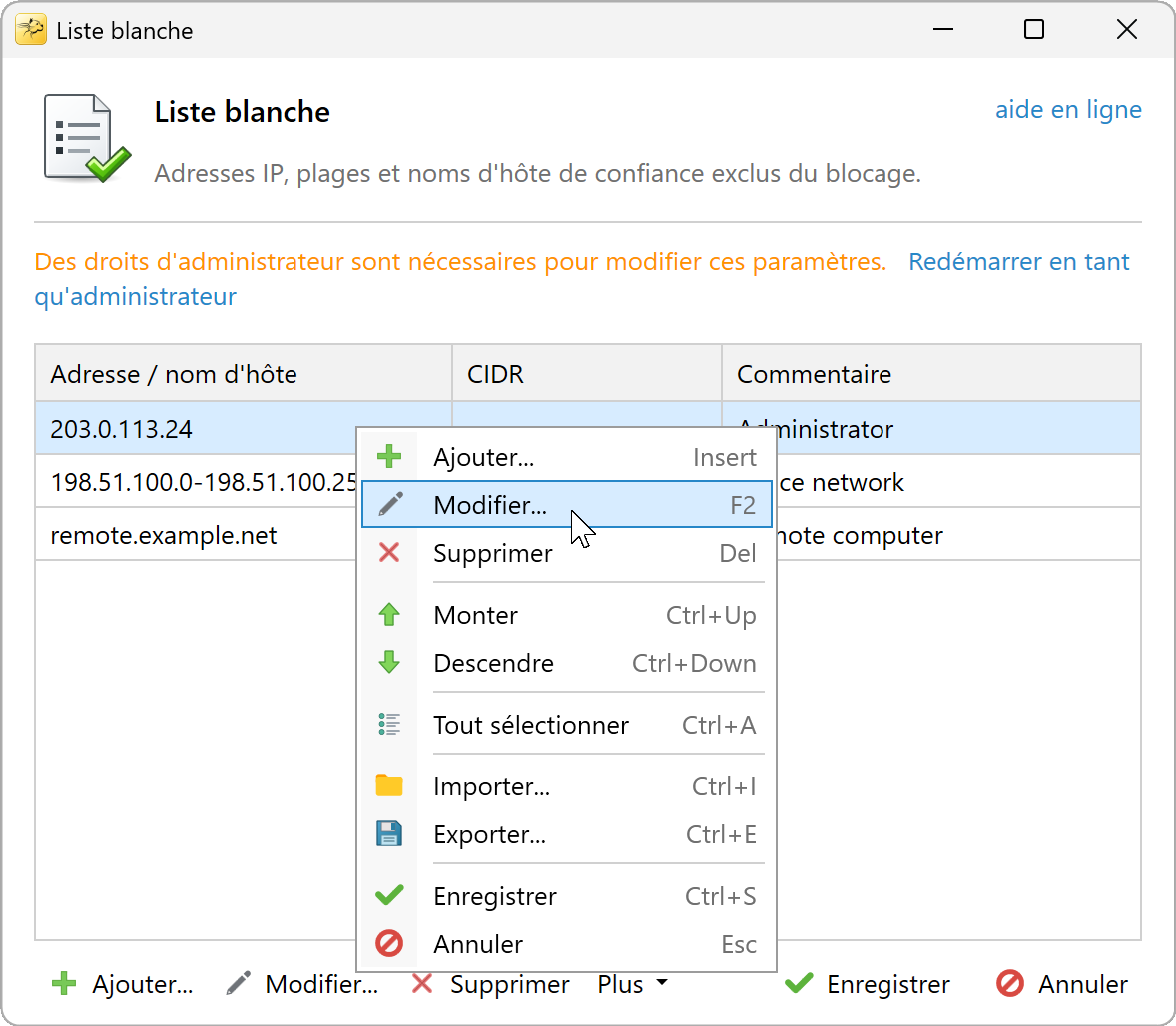Click the green up-arrow Monter icon
This screenshot has height=1026, width=1176.
(389, 614)
